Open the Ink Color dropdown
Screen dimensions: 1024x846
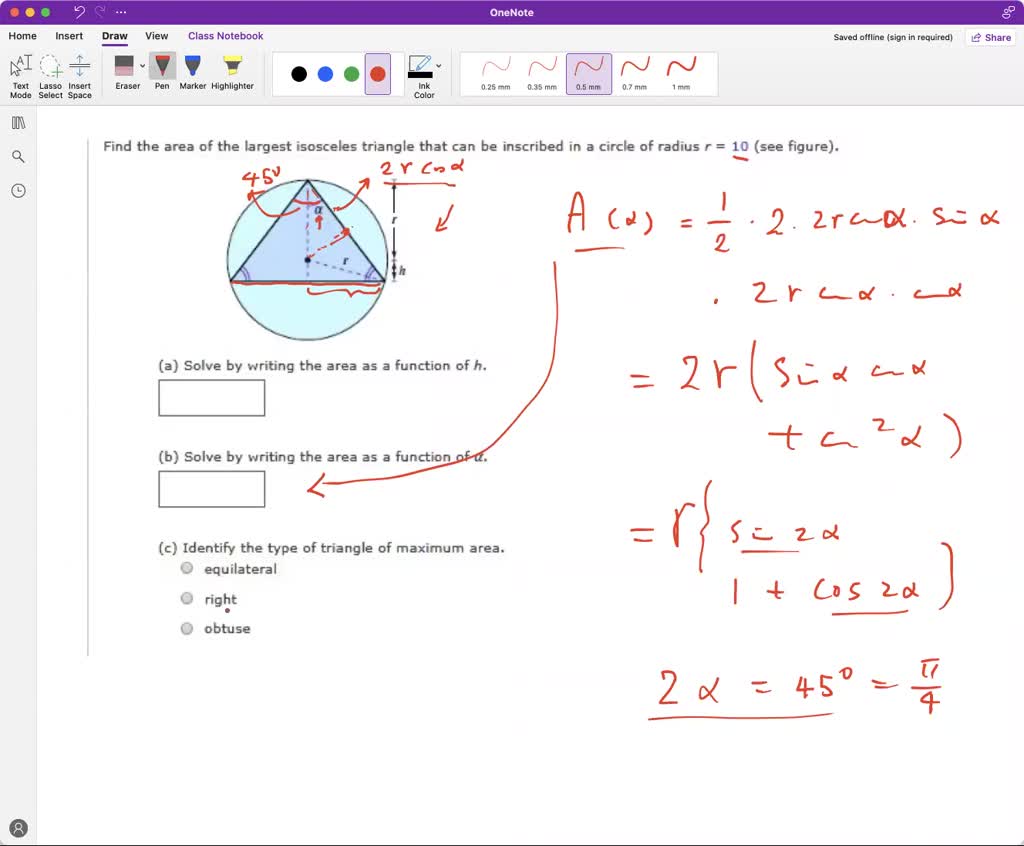pos(437,64)
